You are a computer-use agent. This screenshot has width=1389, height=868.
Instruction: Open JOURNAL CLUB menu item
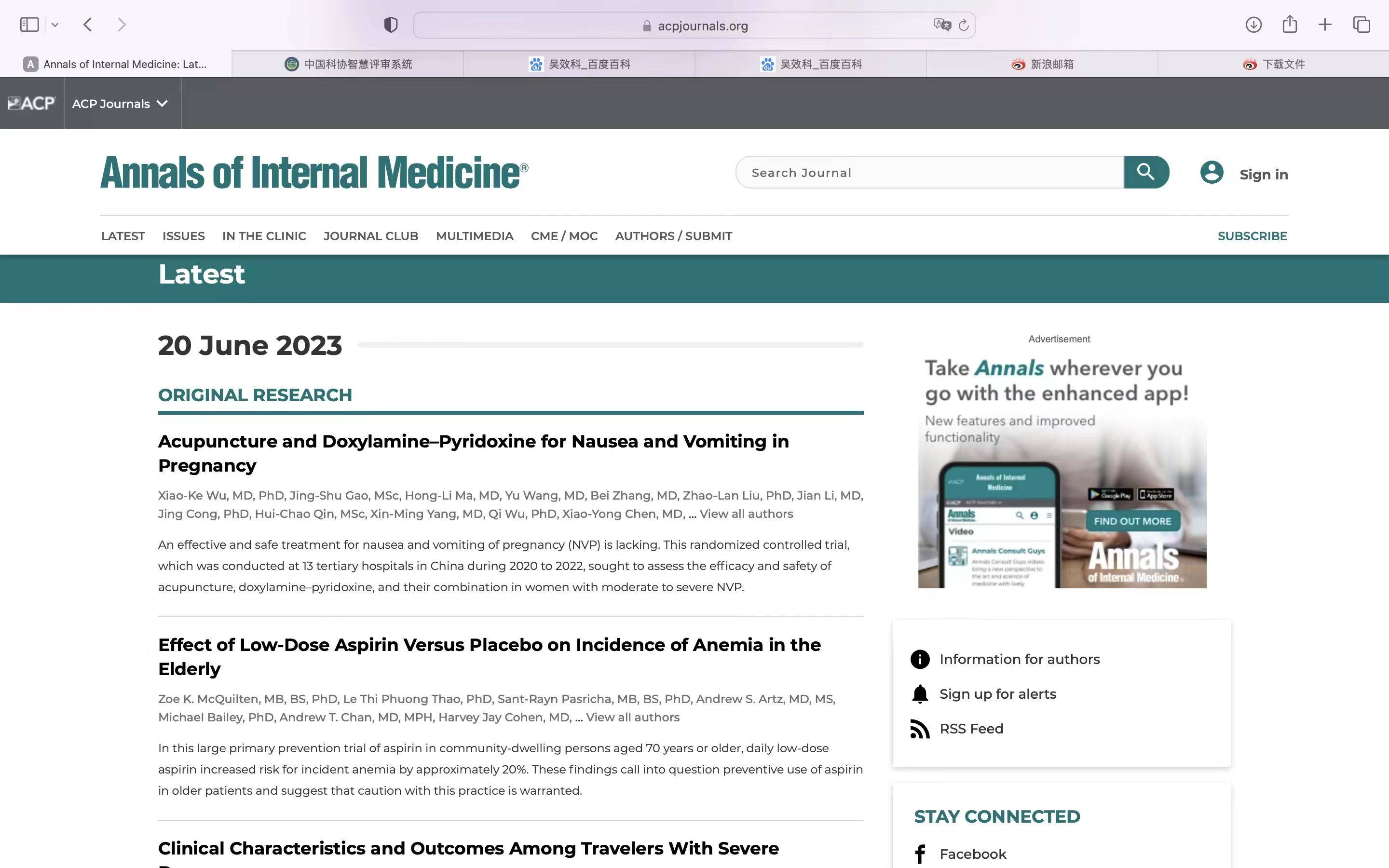(371, 236)
